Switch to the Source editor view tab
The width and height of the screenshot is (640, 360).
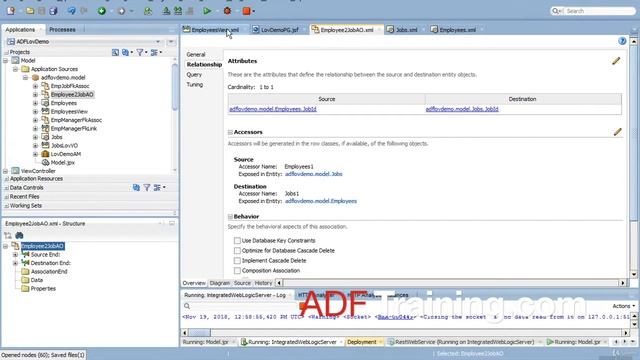[x=242, y=283]
